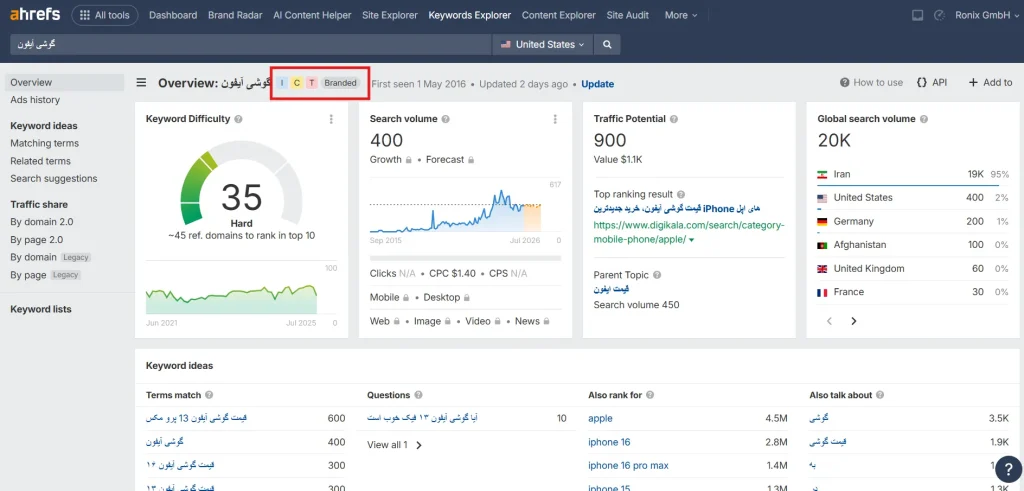Image resolution: width=1024 pixels, height=491 pixels.
Task: Open the Ronix GmbH account menu
Action: point(987,15)
